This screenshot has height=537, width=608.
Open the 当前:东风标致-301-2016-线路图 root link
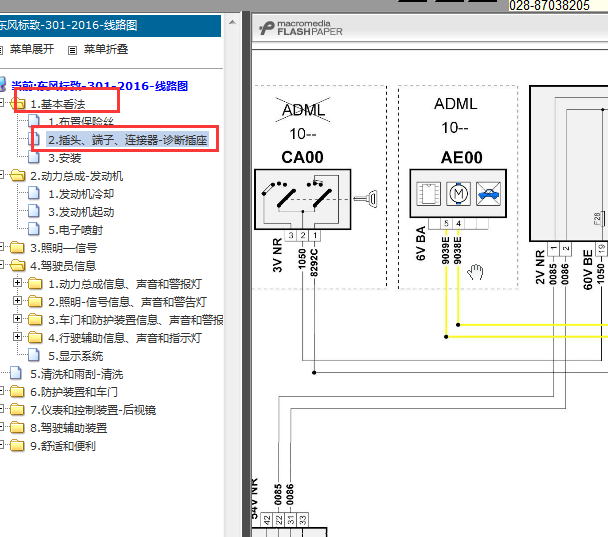tap(100, 86)
